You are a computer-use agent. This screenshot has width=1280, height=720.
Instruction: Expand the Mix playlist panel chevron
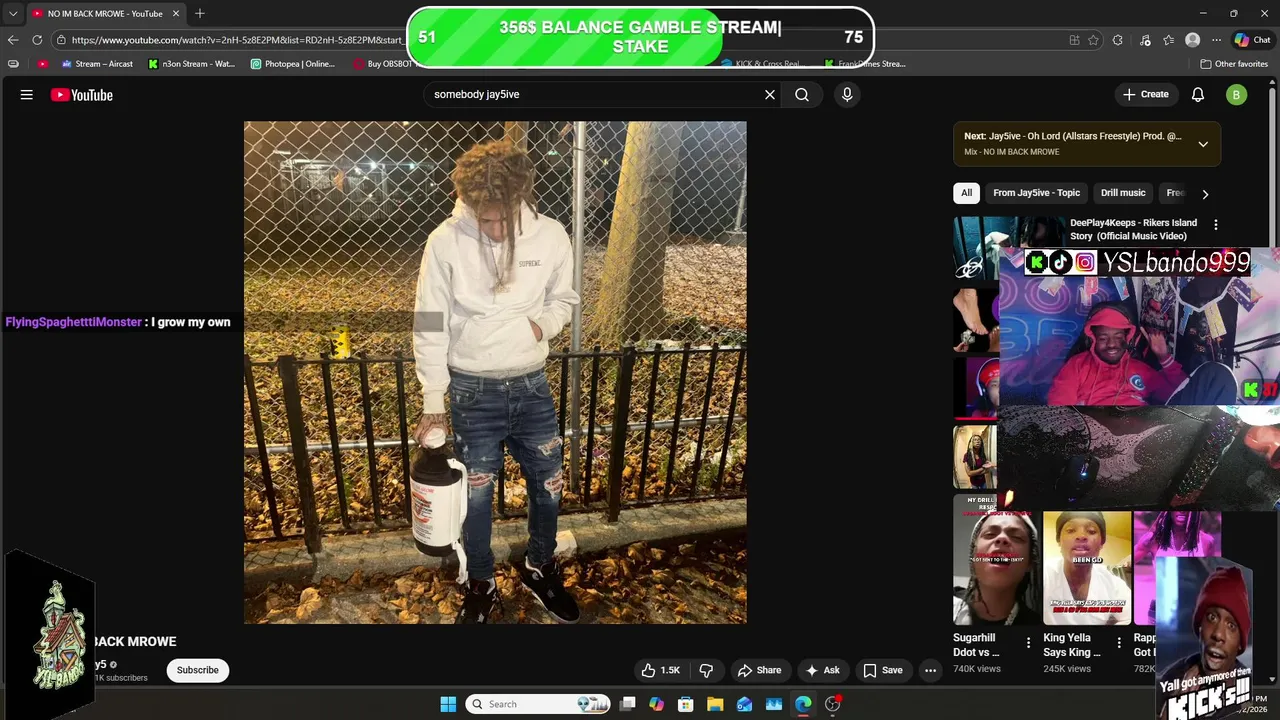point(1203,144)
